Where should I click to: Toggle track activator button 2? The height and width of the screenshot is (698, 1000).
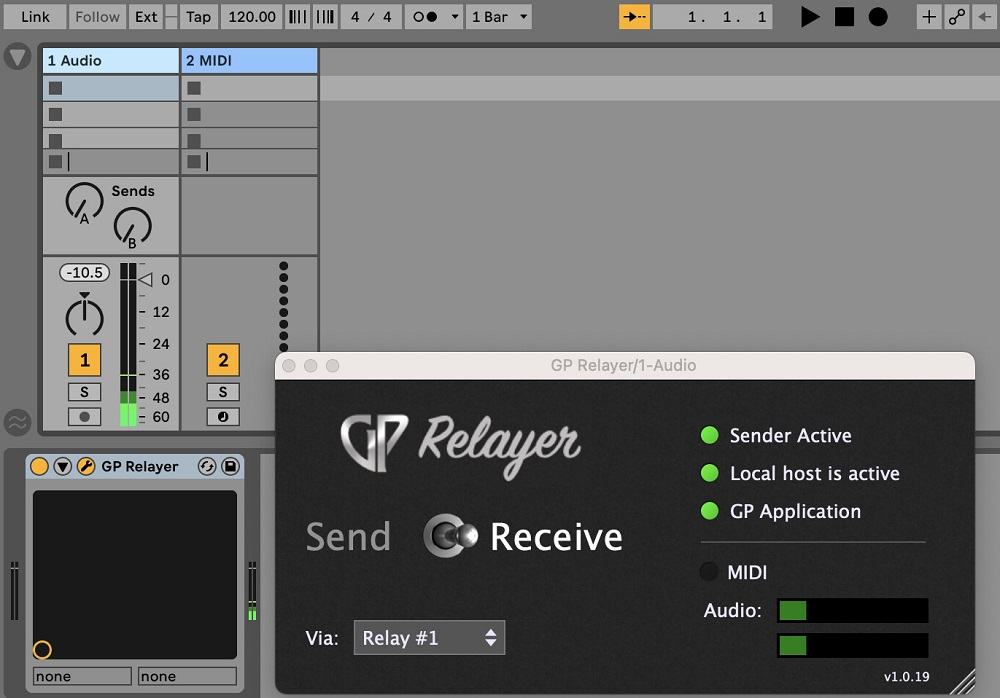coord(223,360)
